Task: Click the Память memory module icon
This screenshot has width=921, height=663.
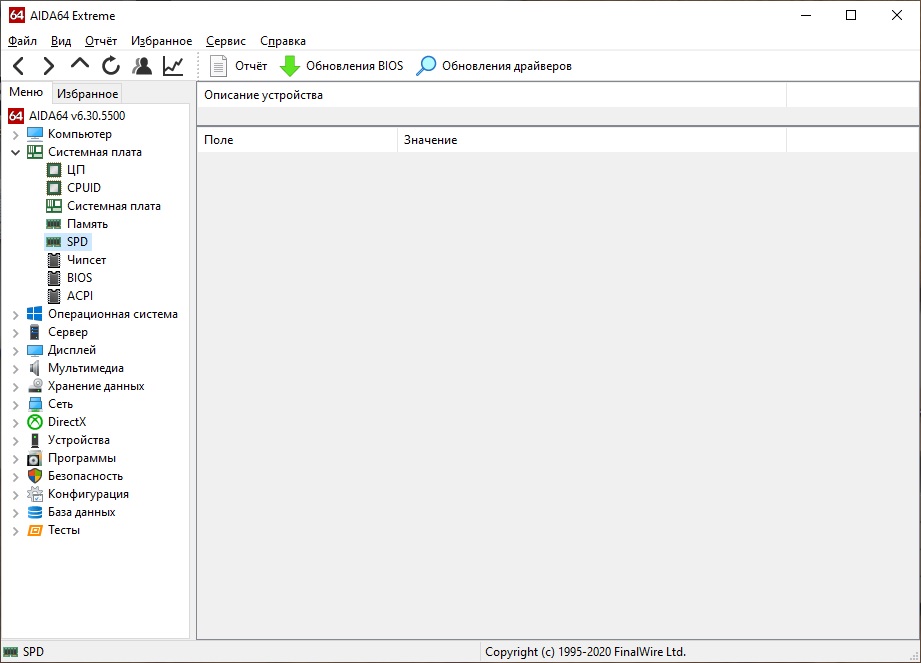Action: click(x=53, y=224)
